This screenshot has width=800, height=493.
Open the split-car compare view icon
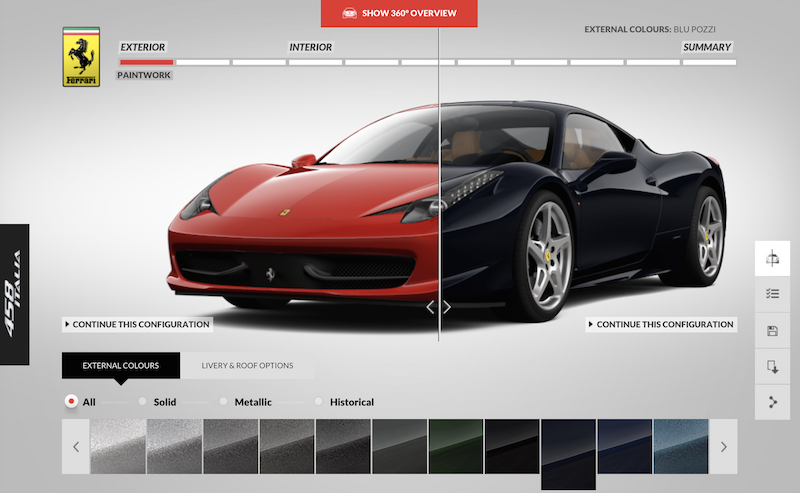772,259
